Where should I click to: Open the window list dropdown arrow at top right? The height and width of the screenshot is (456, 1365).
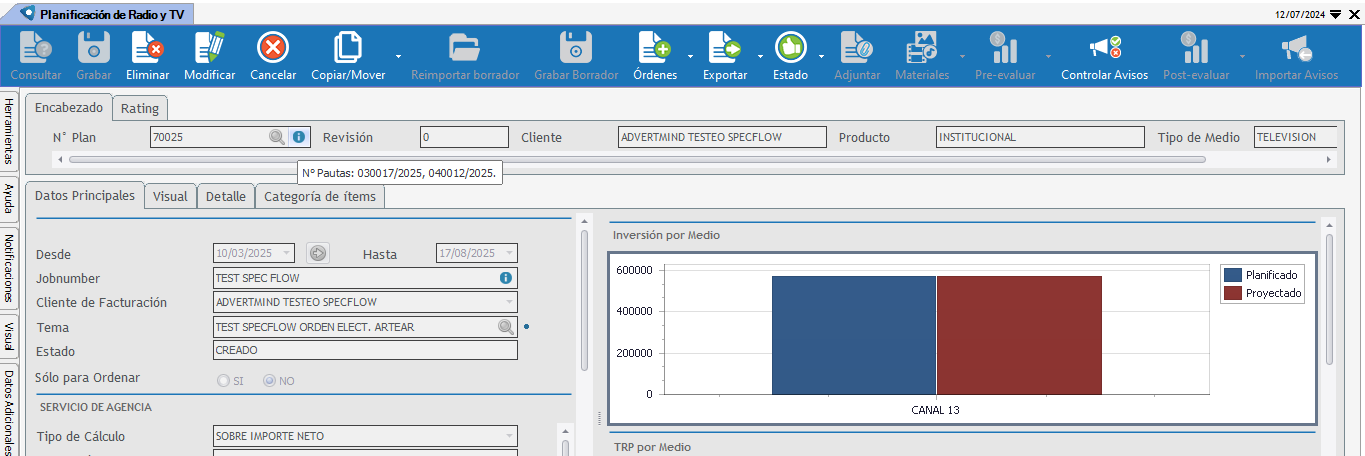(x=1335, y=14)
